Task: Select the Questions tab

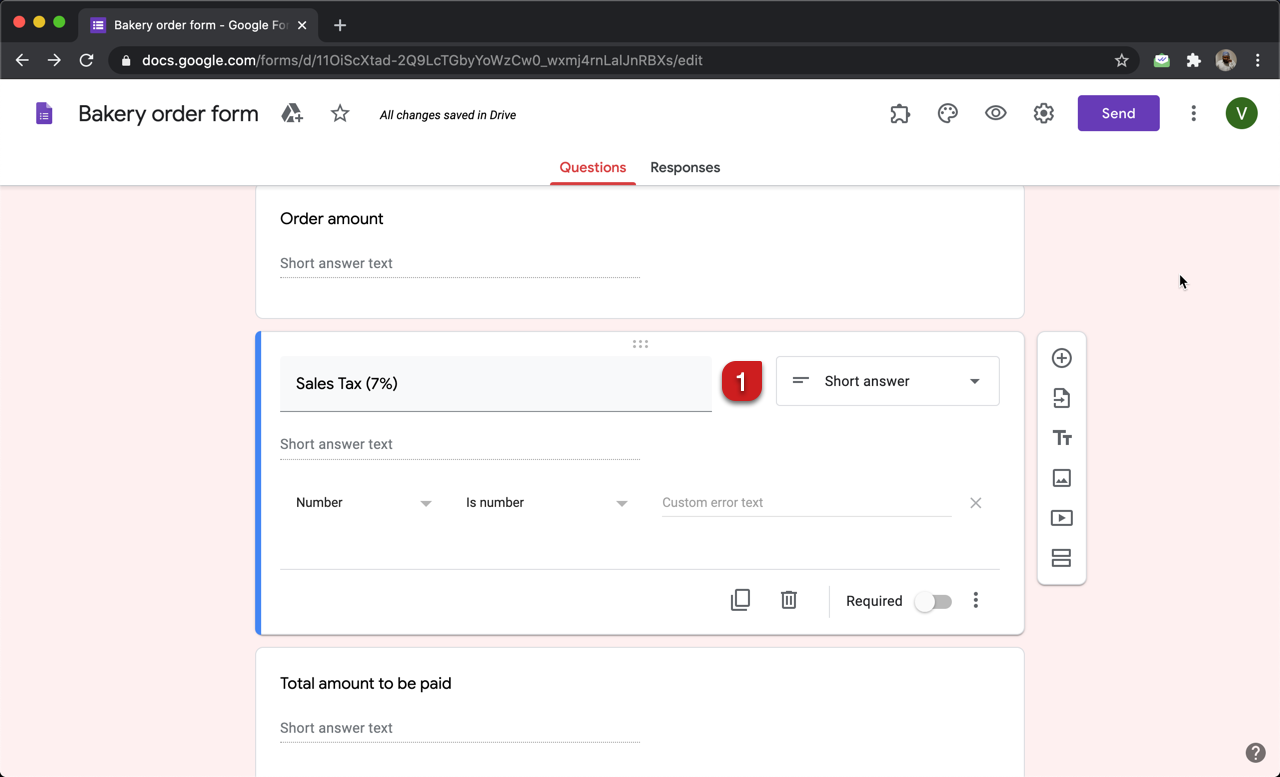Action: [592, 168]
